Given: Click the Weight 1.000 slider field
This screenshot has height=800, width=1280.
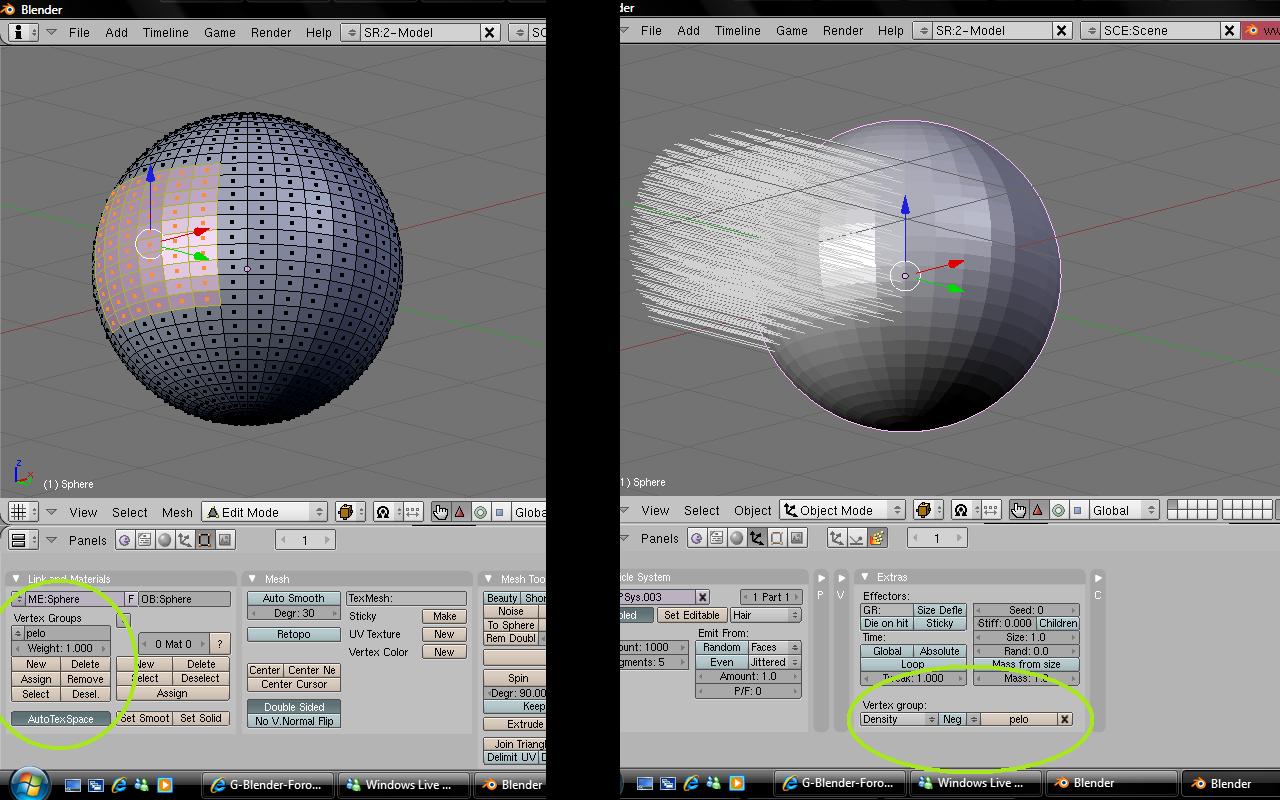Looking at the screenshot, I should pyautogui.click(x=61, y=648).
